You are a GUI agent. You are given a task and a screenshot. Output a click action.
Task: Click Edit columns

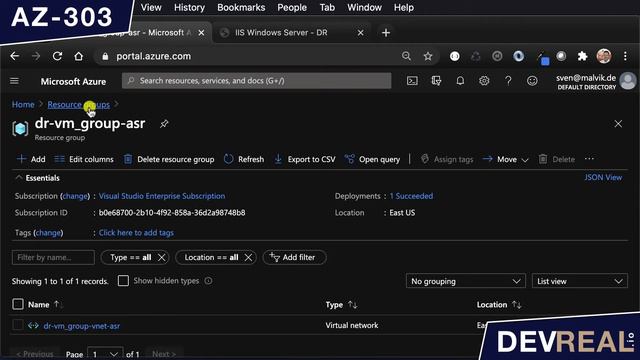84,159
